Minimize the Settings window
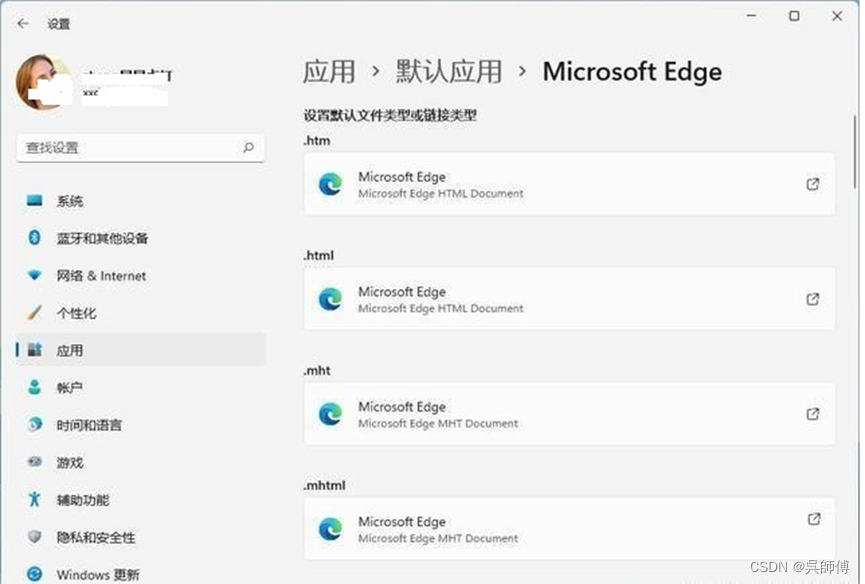Screen dimensions: 865x584 point(751,16)
